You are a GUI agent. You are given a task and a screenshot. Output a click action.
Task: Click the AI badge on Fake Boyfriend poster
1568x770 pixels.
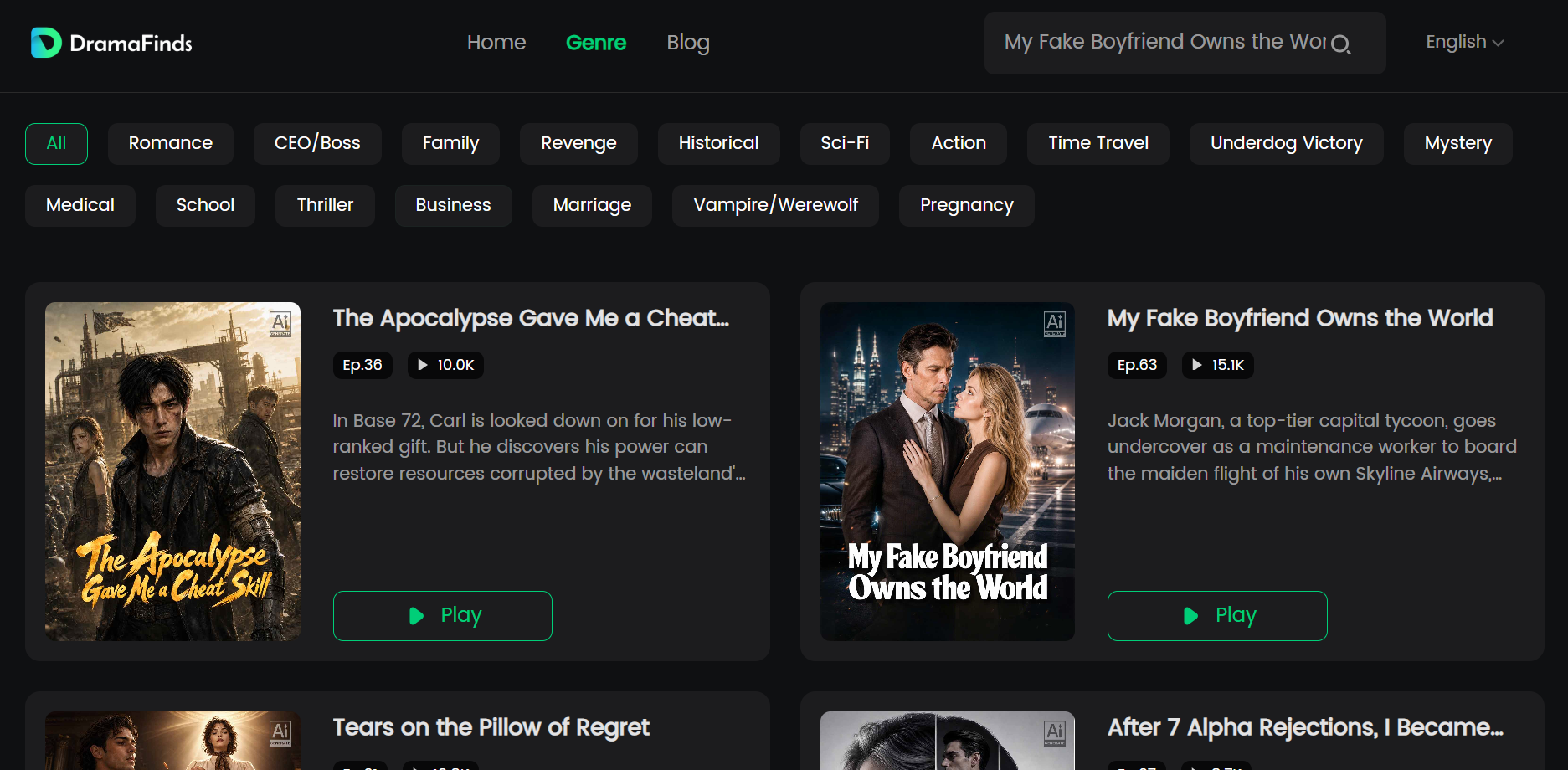[x=1055, y=323]
